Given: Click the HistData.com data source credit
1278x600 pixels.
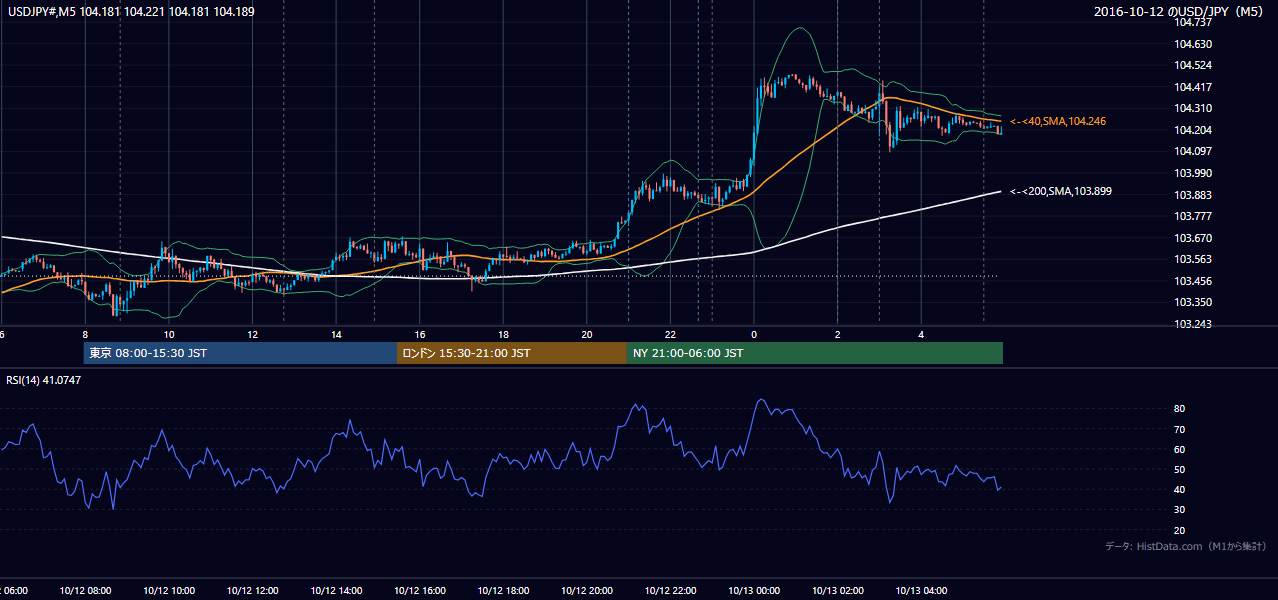Looking at the screenshot, I should coord(1185,546).
